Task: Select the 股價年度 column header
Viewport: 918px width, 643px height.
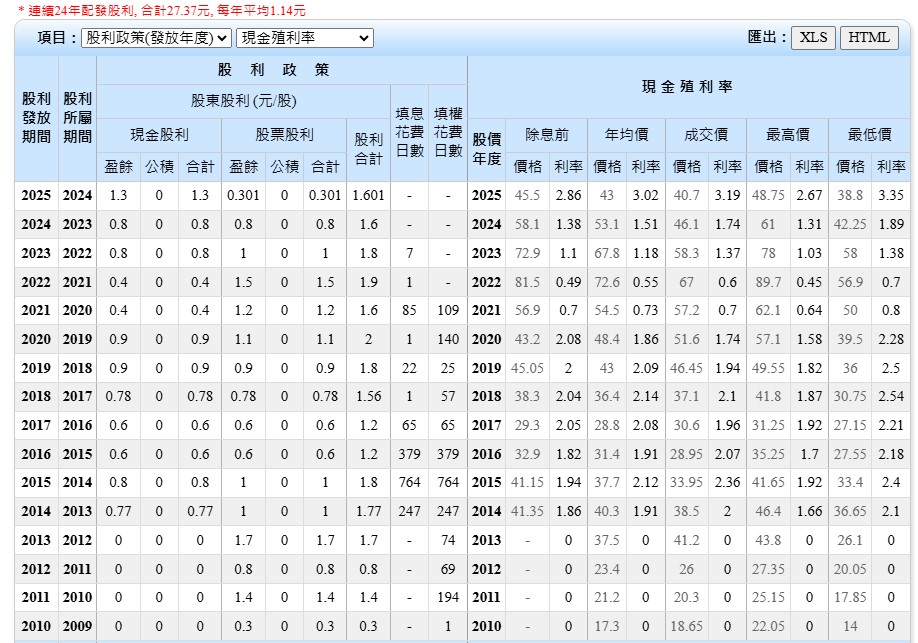Action: [486, 149]
